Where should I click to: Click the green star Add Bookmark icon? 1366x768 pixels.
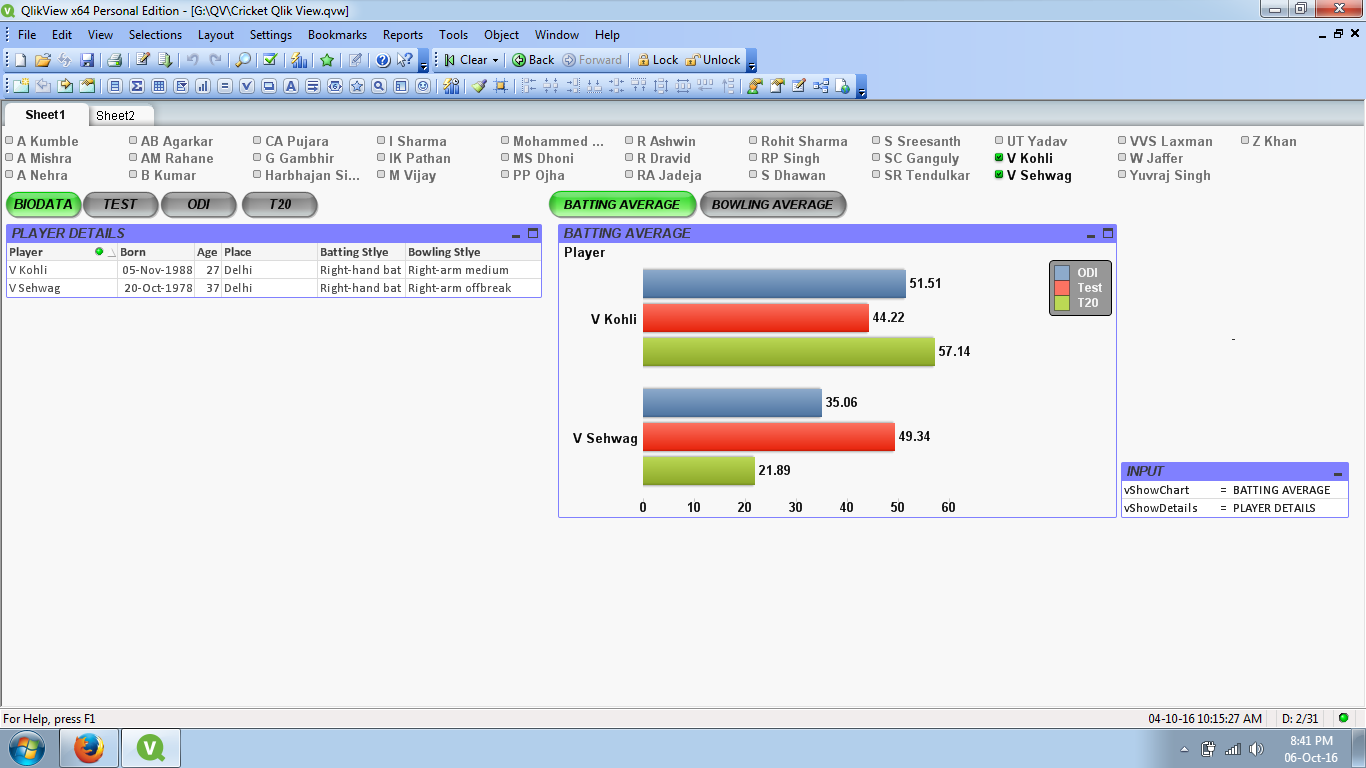point(327,60)
